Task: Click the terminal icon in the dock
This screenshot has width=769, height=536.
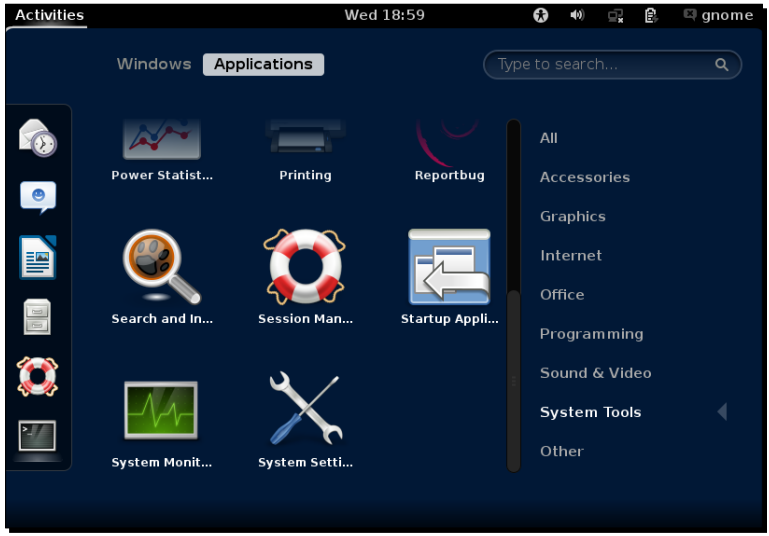Action: (x=38, y=436)
